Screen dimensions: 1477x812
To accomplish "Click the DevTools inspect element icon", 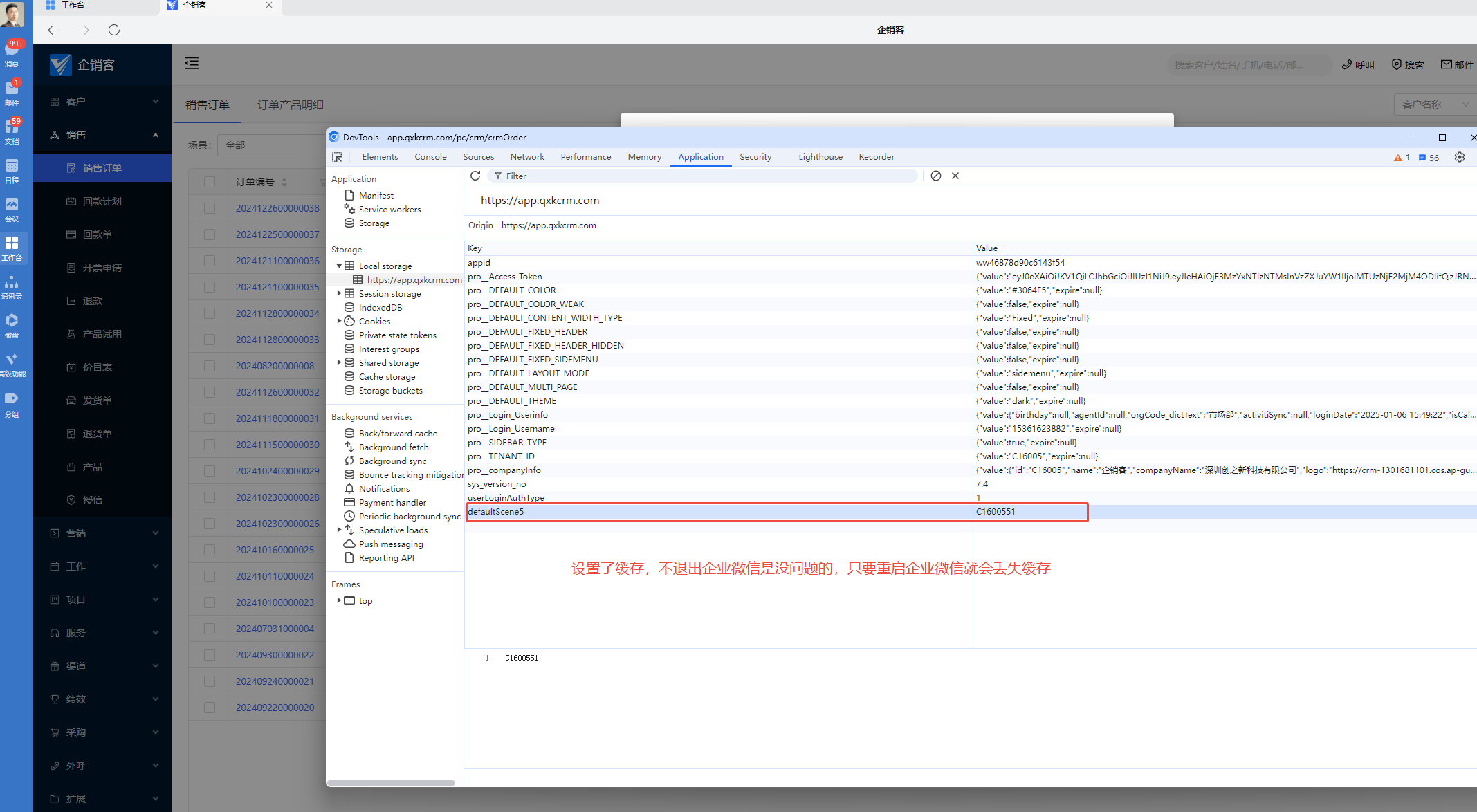I will (x=337, y=157).
